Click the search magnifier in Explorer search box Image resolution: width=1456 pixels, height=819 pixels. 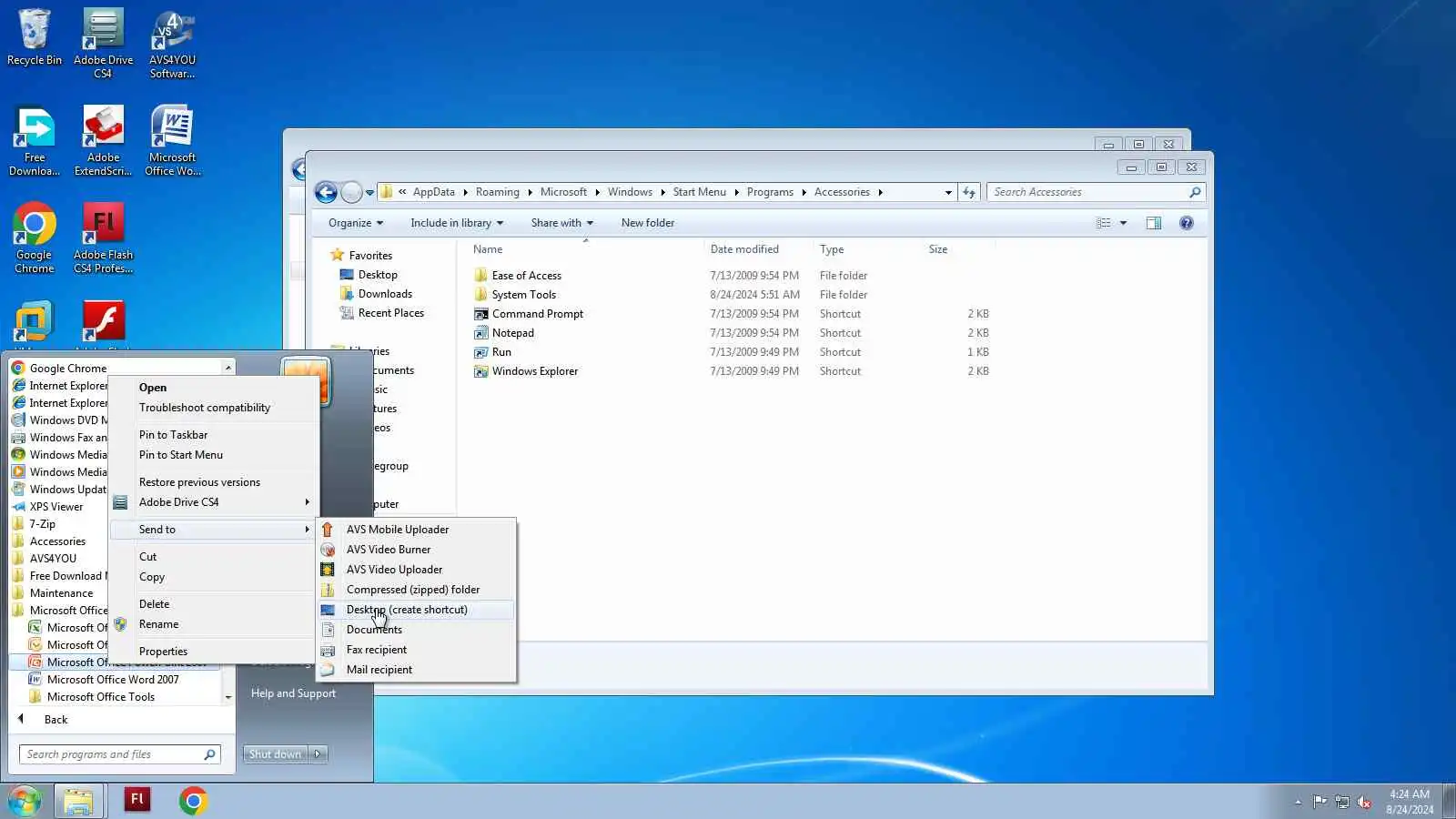1195,192
